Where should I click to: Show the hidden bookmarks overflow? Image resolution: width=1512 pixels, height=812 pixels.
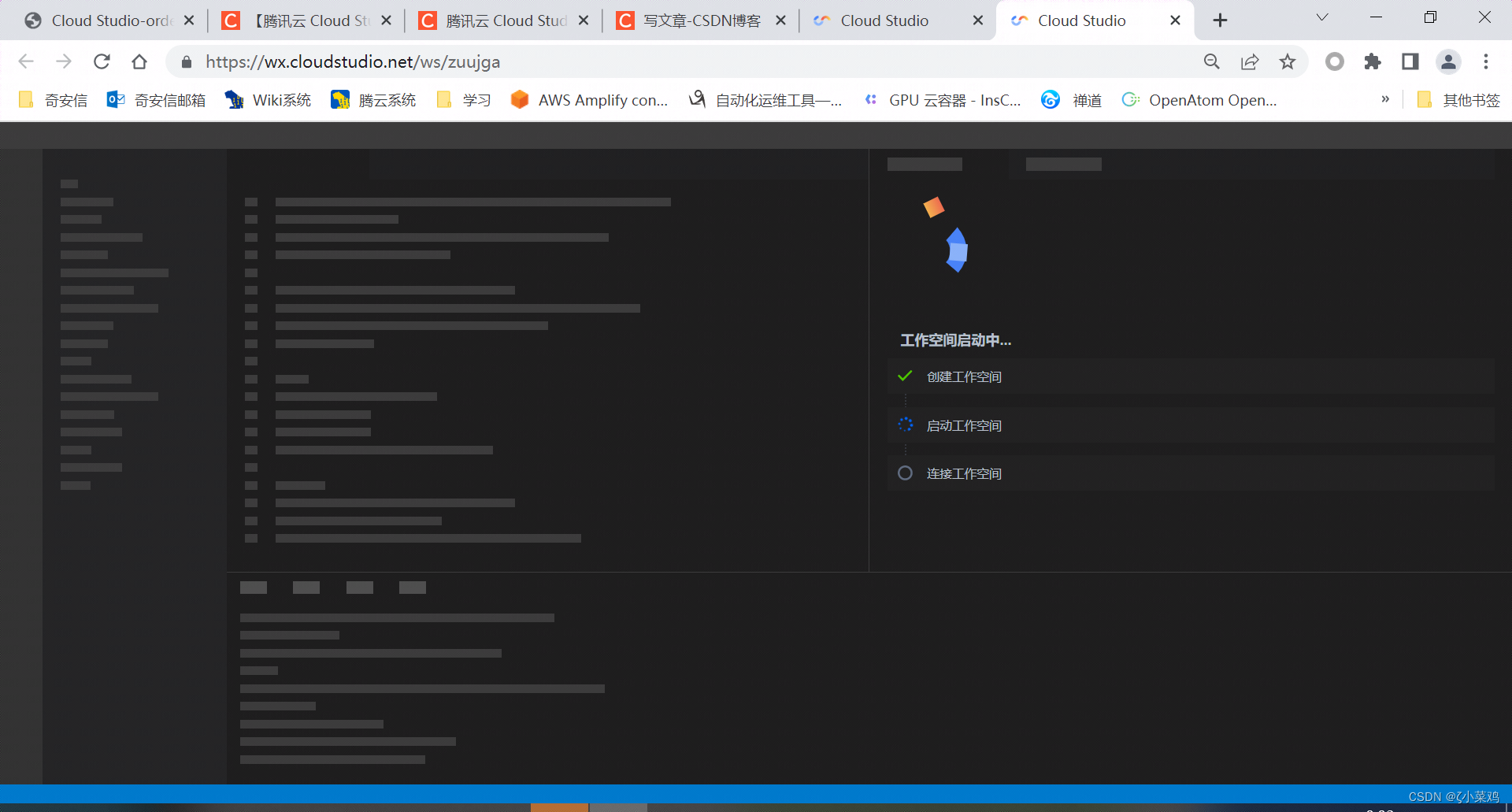coord(1385,99)
